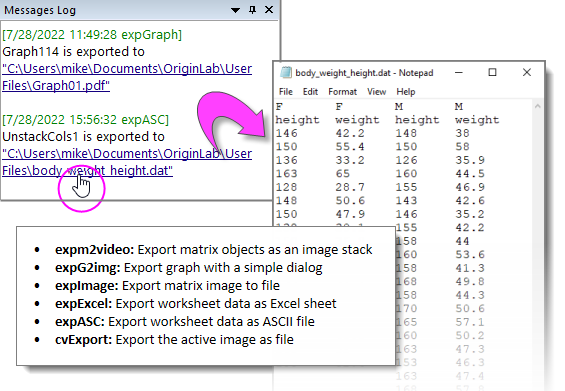The height and width of the screenshot is (391, 565).
Task: Click the 11:49:28 expGraph timestamp line
Action: pos(92,35)
